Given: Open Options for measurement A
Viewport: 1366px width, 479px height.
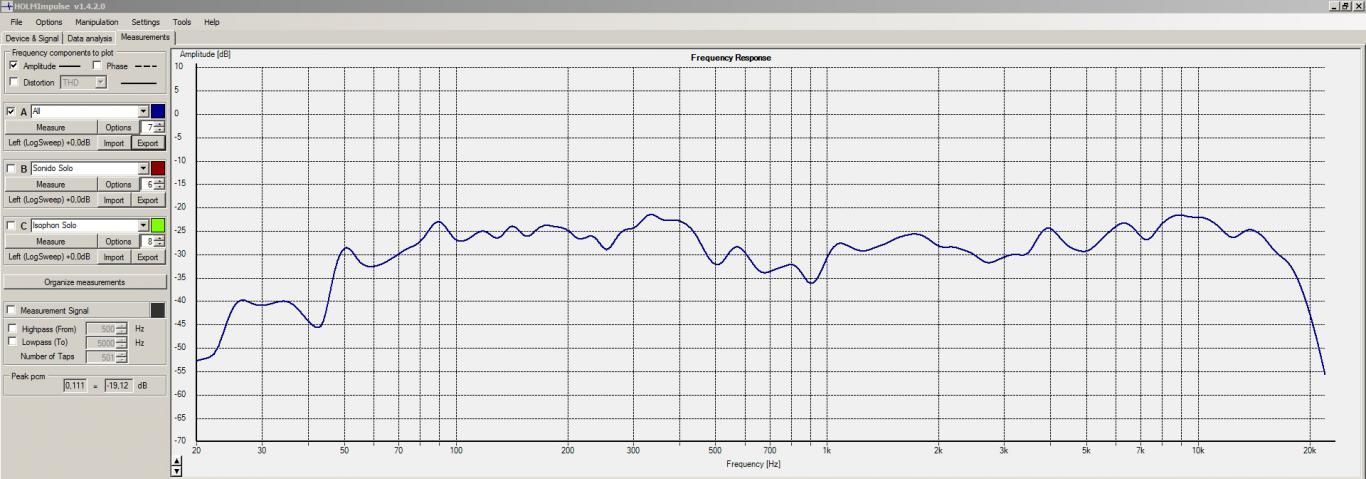Looking at the screenshot, I should 119,128.
